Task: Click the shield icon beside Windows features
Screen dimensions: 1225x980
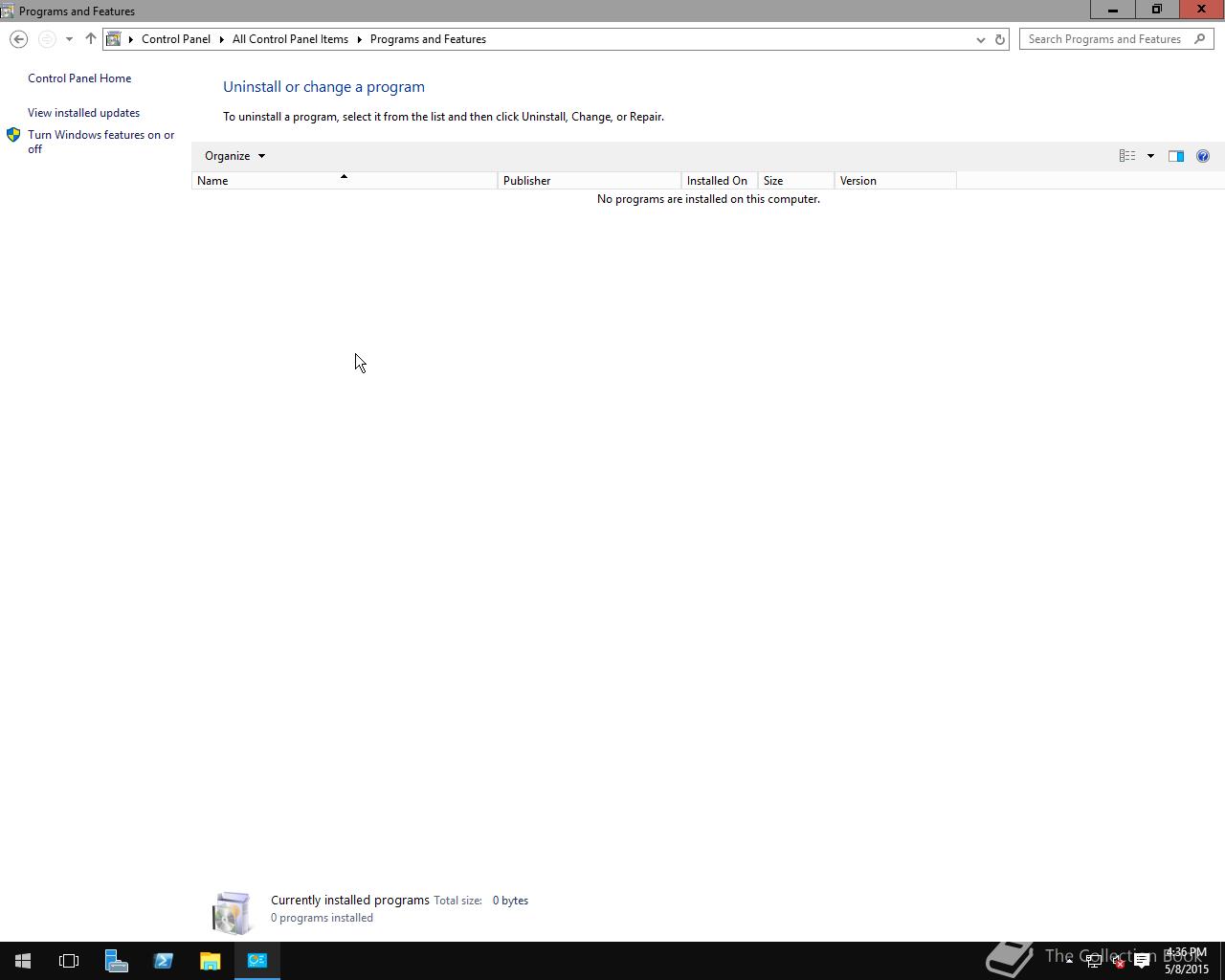Action: (13, 135)
